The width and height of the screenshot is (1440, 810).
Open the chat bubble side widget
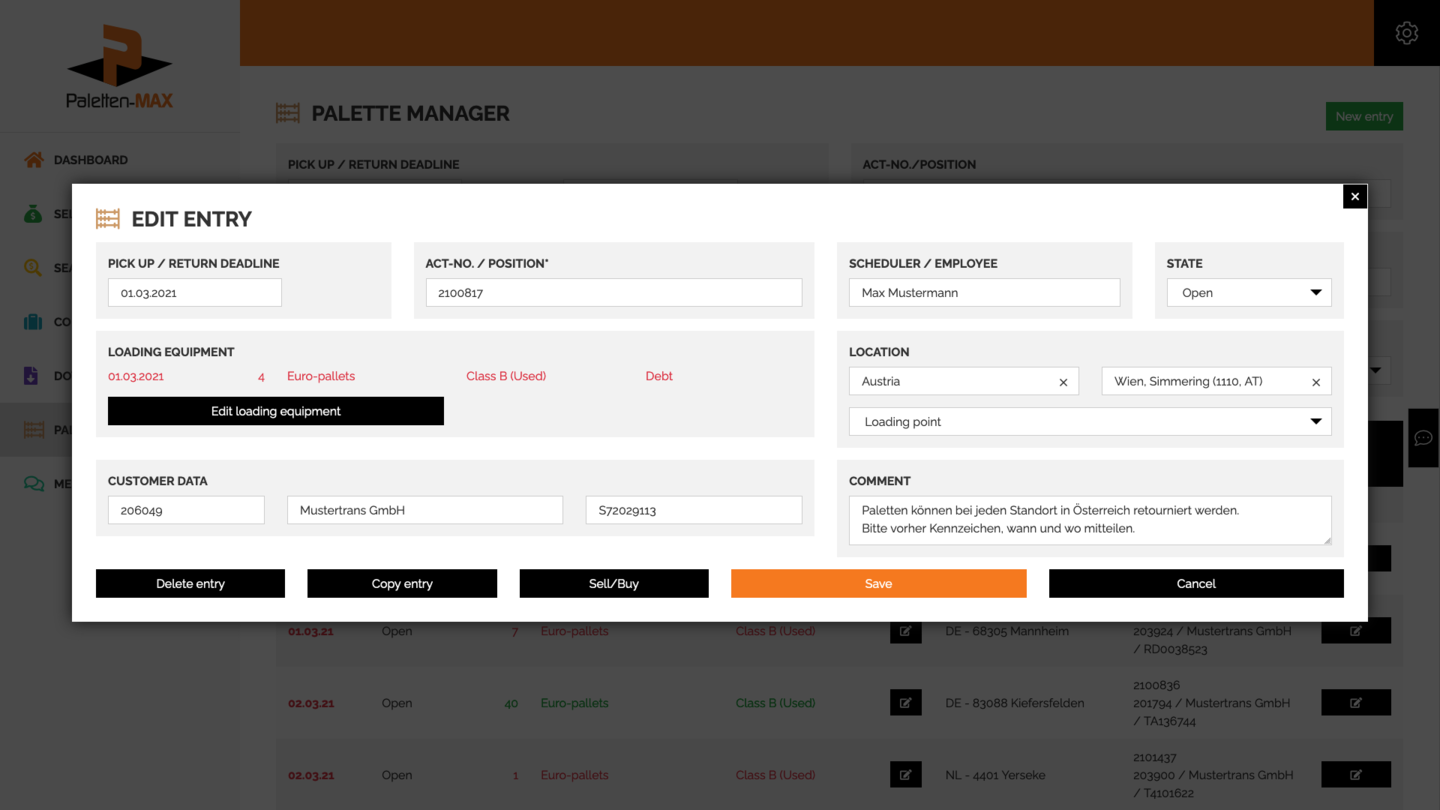[x=1423, y=438]
